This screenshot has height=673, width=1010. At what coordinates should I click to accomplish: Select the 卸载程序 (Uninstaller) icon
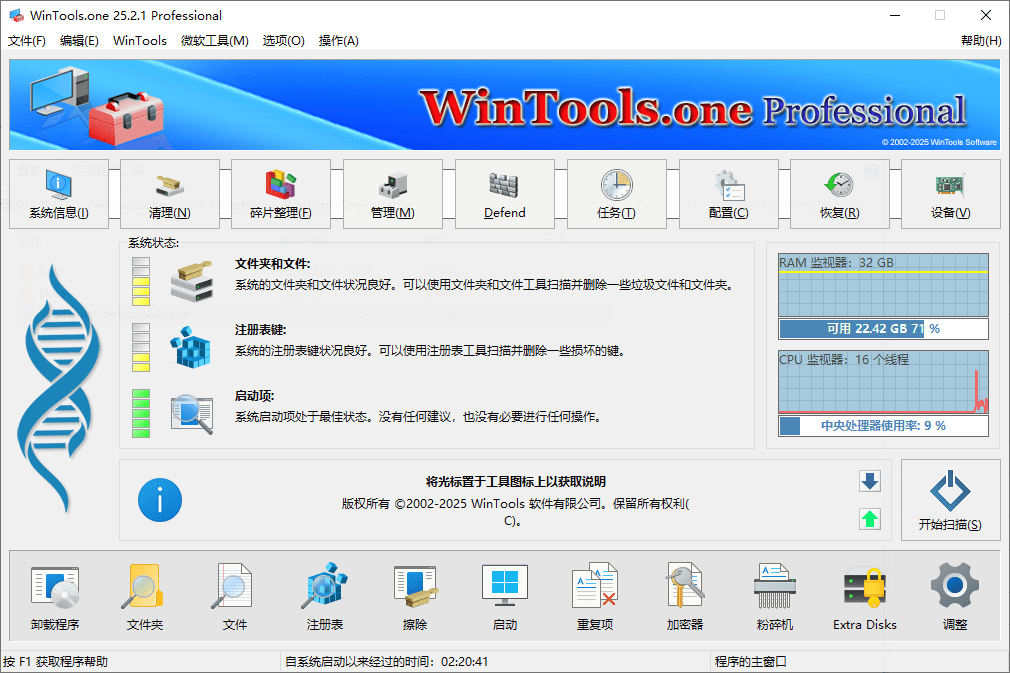tap(55, 596)
